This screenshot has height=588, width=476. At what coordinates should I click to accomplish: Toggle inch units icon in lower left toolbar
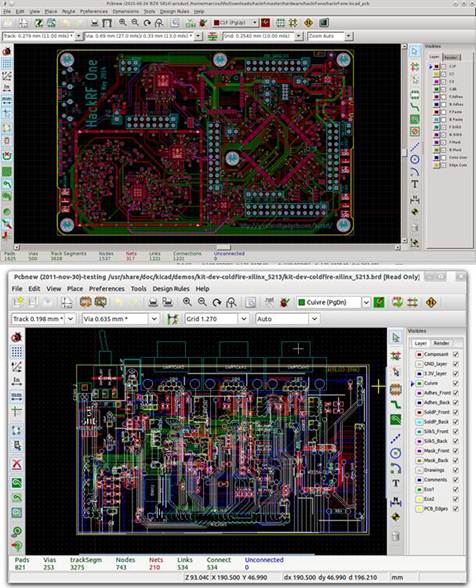click(x=16, y=381)
